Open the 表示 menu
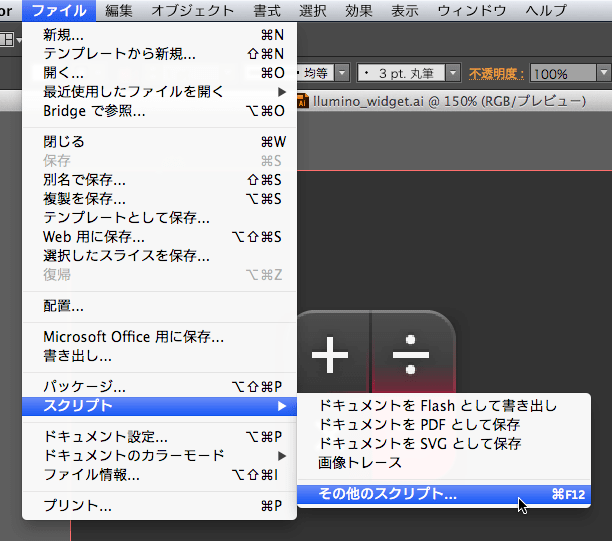 click(404, 11)
